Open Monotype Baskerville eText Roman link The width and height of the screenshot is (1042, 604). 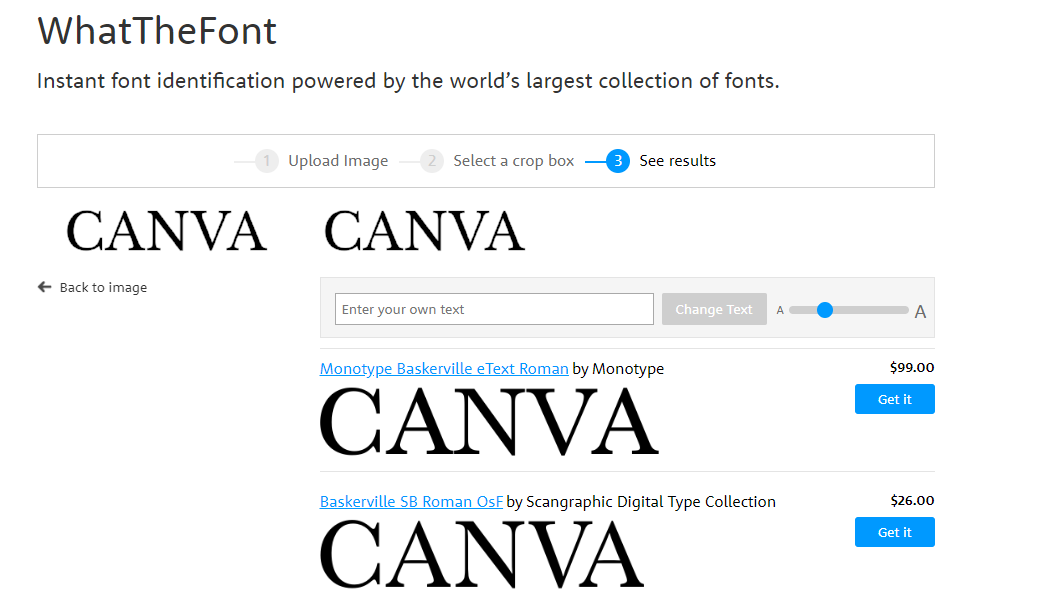(x=444, y=369)
